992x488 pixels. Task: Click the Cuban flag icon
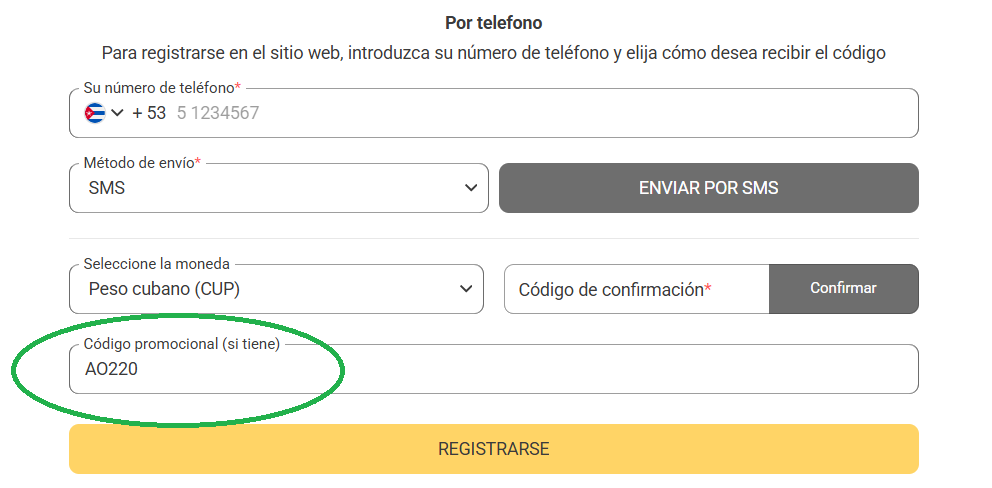pos(94,113)
